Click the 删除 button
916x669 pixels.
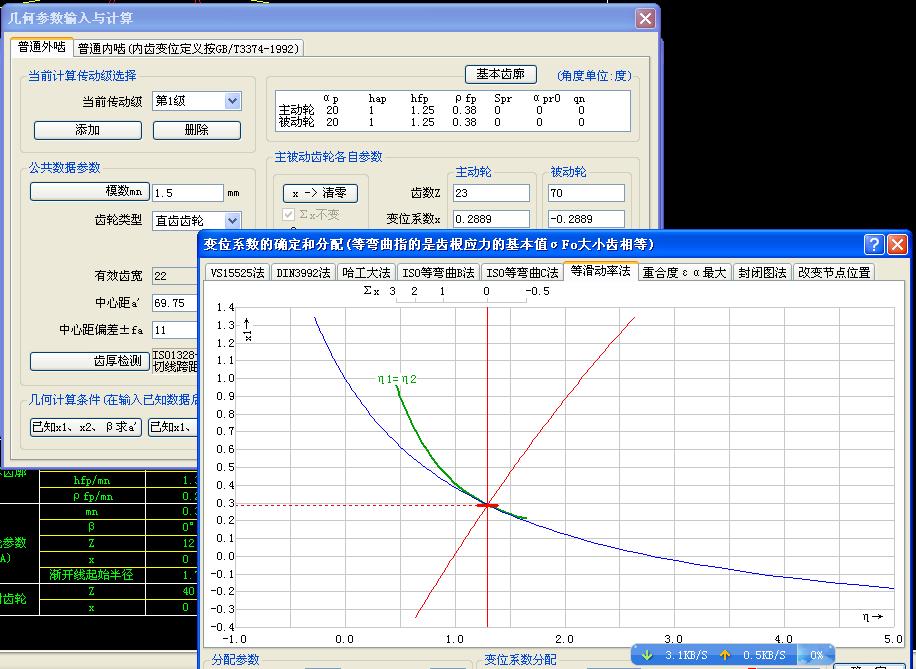pos(197,130)
